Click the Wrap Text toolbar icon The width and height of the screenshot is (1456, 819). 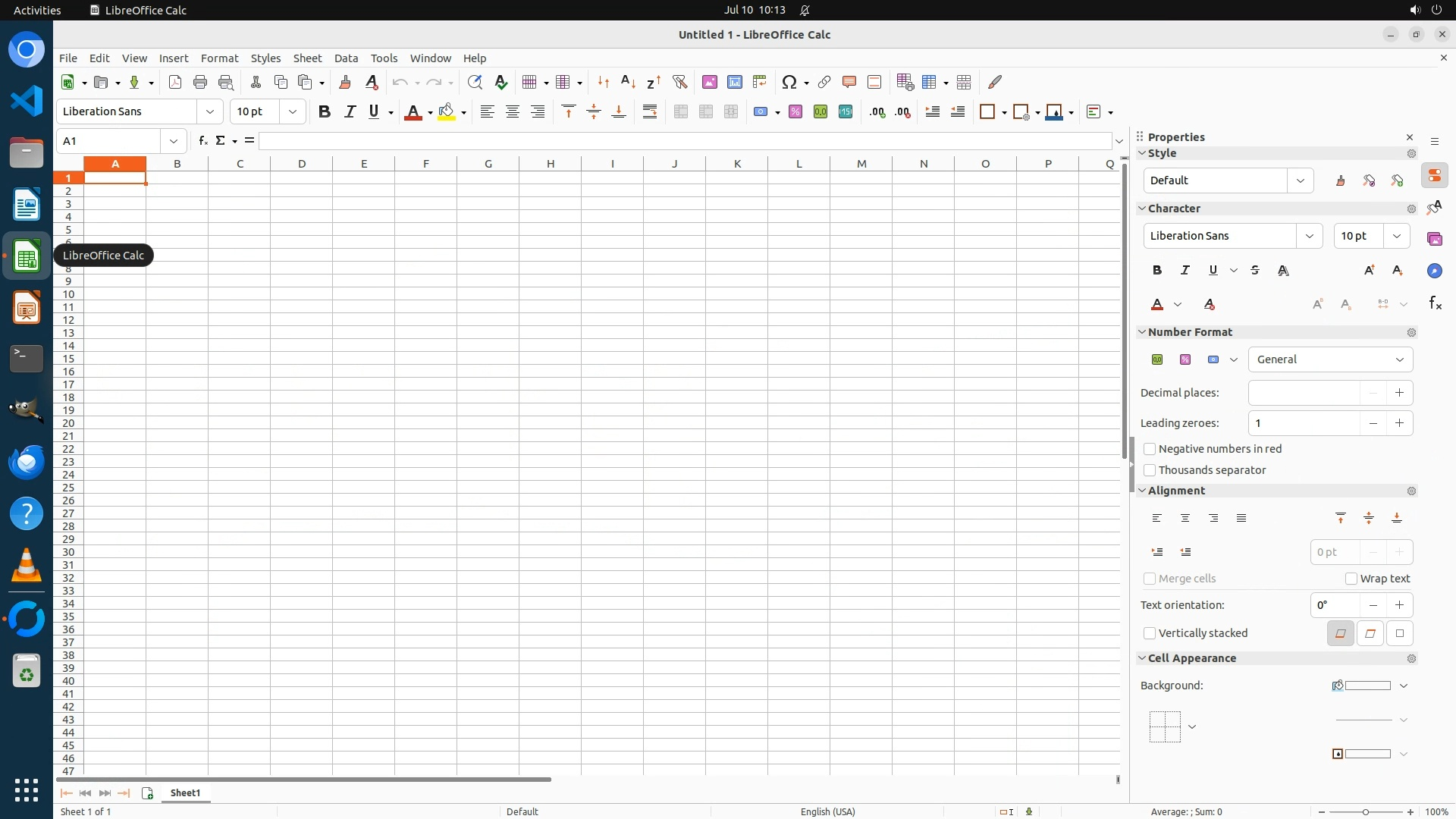tap(650, 111)
